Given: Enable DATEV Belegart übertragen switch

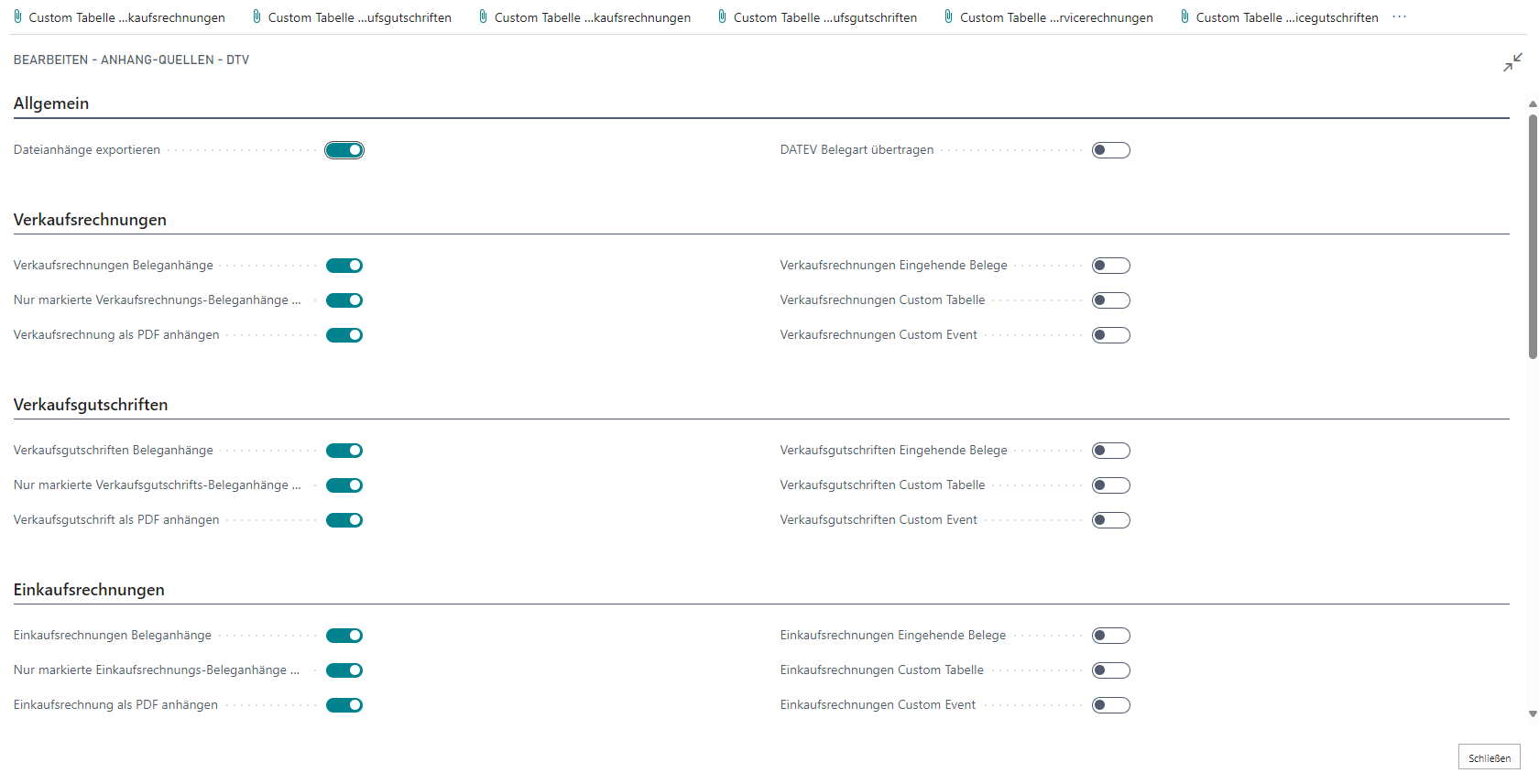Looking at the screenshot, I should coord(1110,150).
